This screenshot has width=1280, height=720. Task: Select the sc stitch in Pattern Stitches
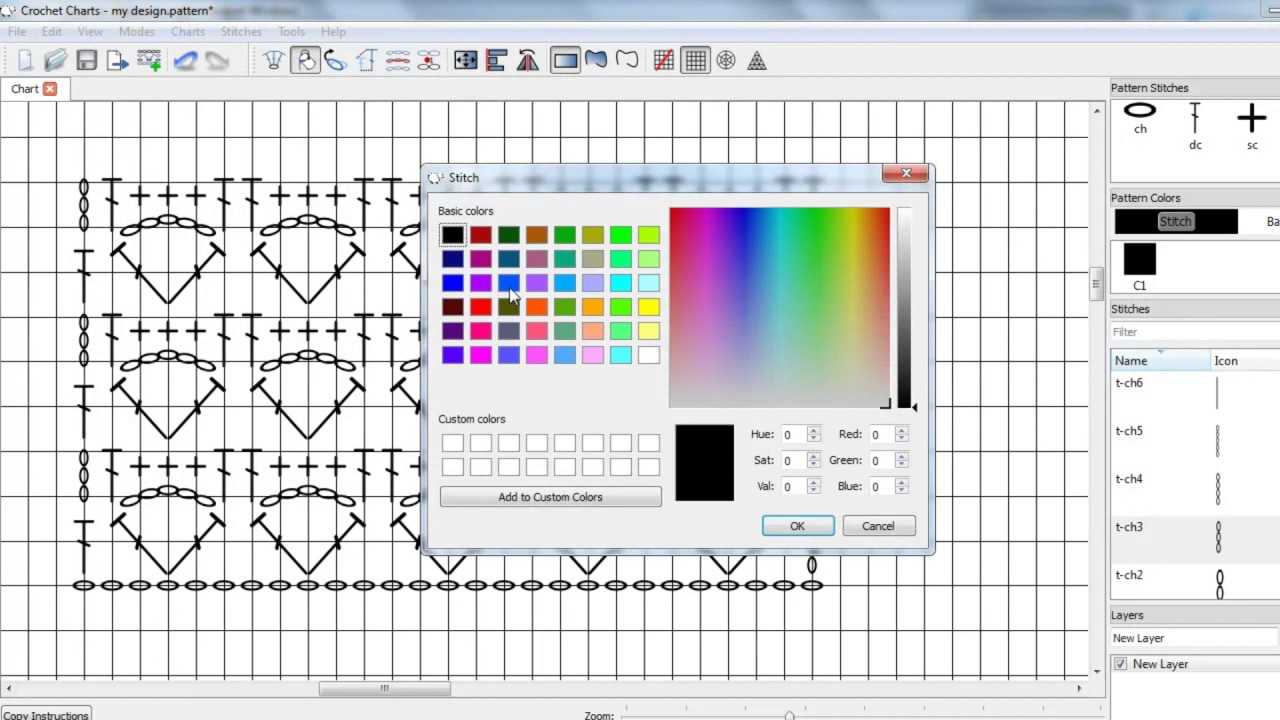coord(1252,127)
